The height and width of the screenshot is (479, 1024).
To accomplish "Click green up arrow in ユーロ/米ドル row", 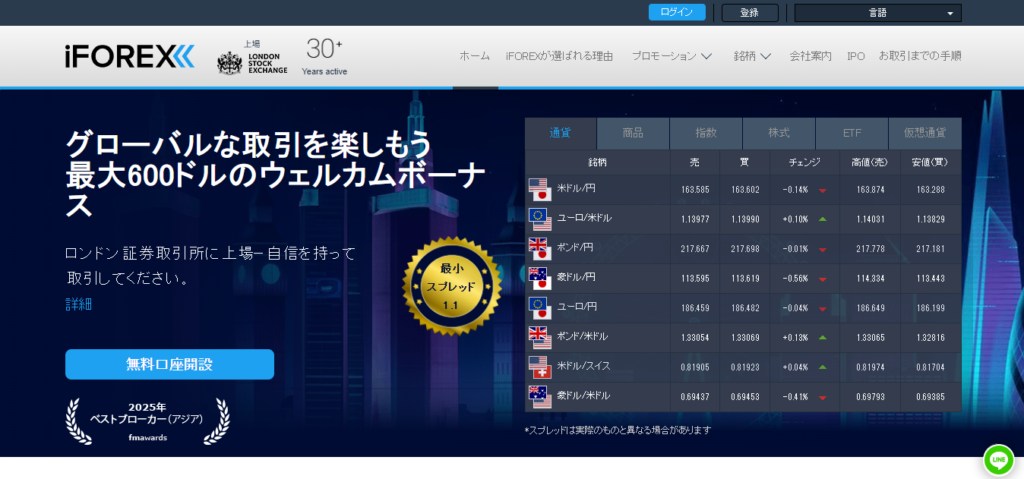I will pos(822,220).
